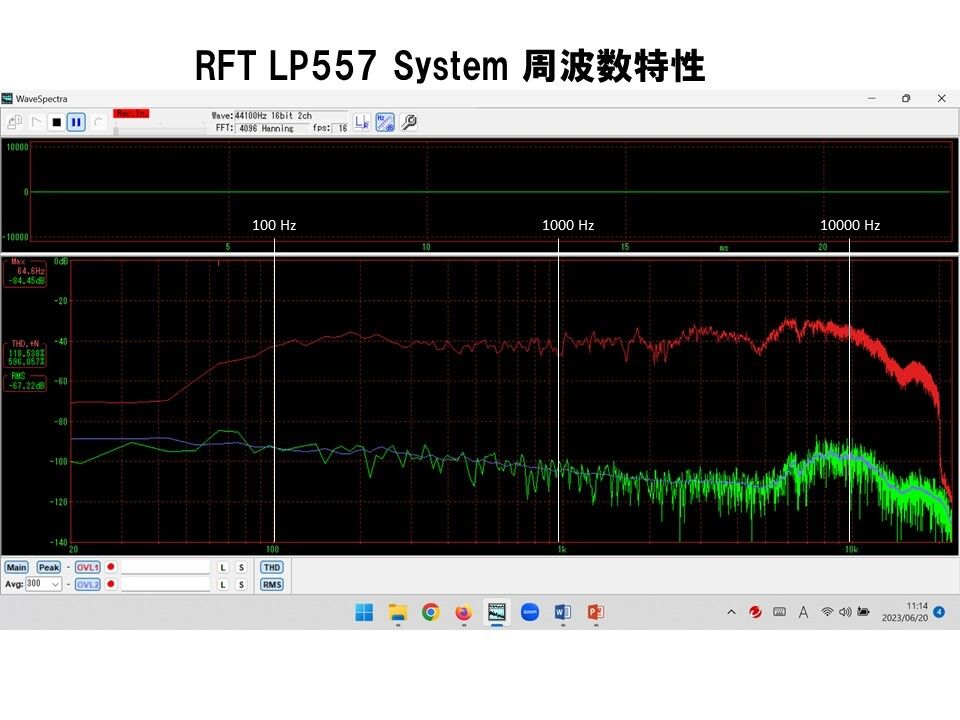Click the IME input mode A indicator
Image resolution: width=960 pixels, height=720 pixels.
pyautogui.click(x=803, y=612)
